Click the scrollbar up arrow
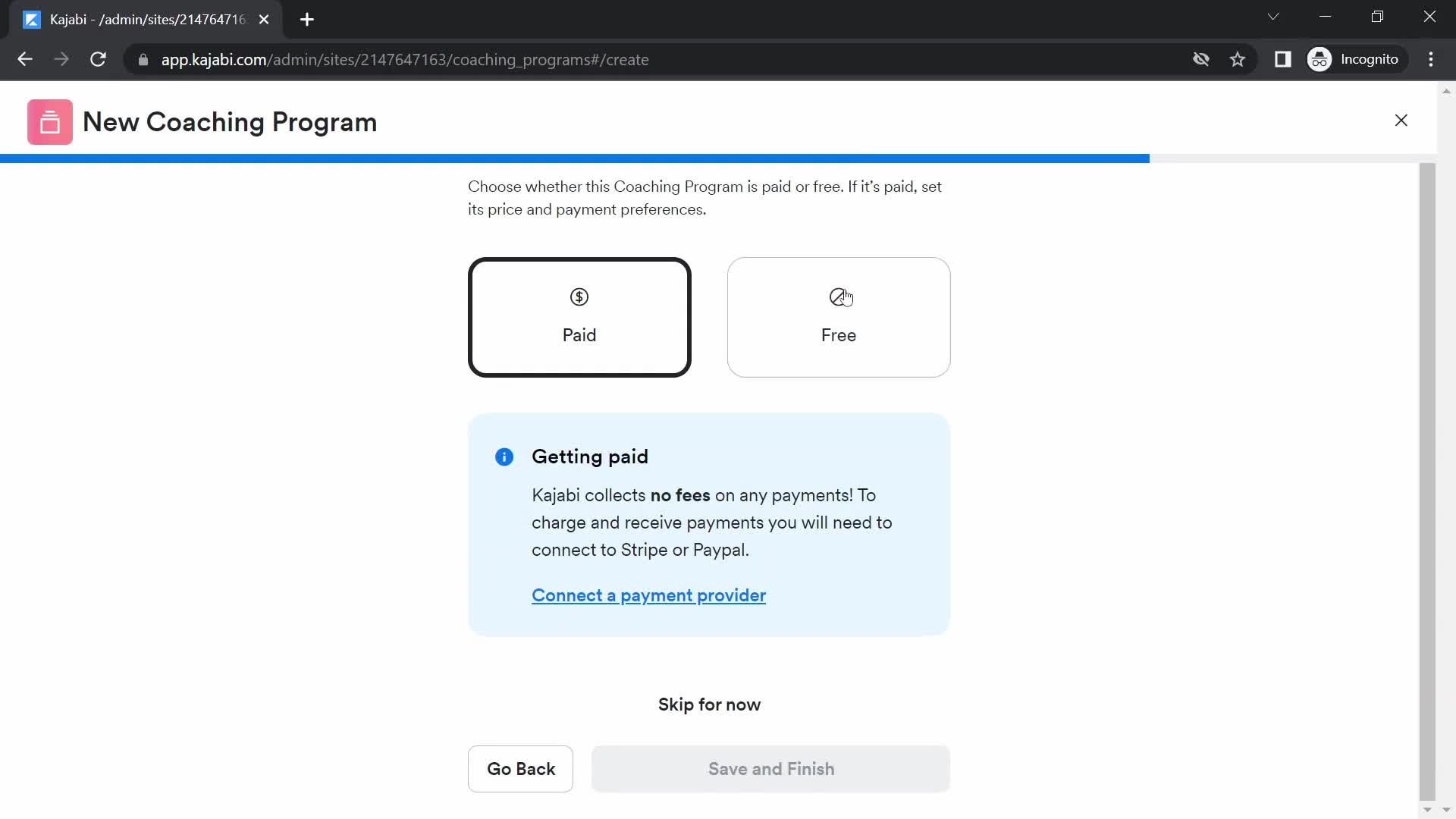The width and height of the screenshot is (1456, 819). (1446, 91)
